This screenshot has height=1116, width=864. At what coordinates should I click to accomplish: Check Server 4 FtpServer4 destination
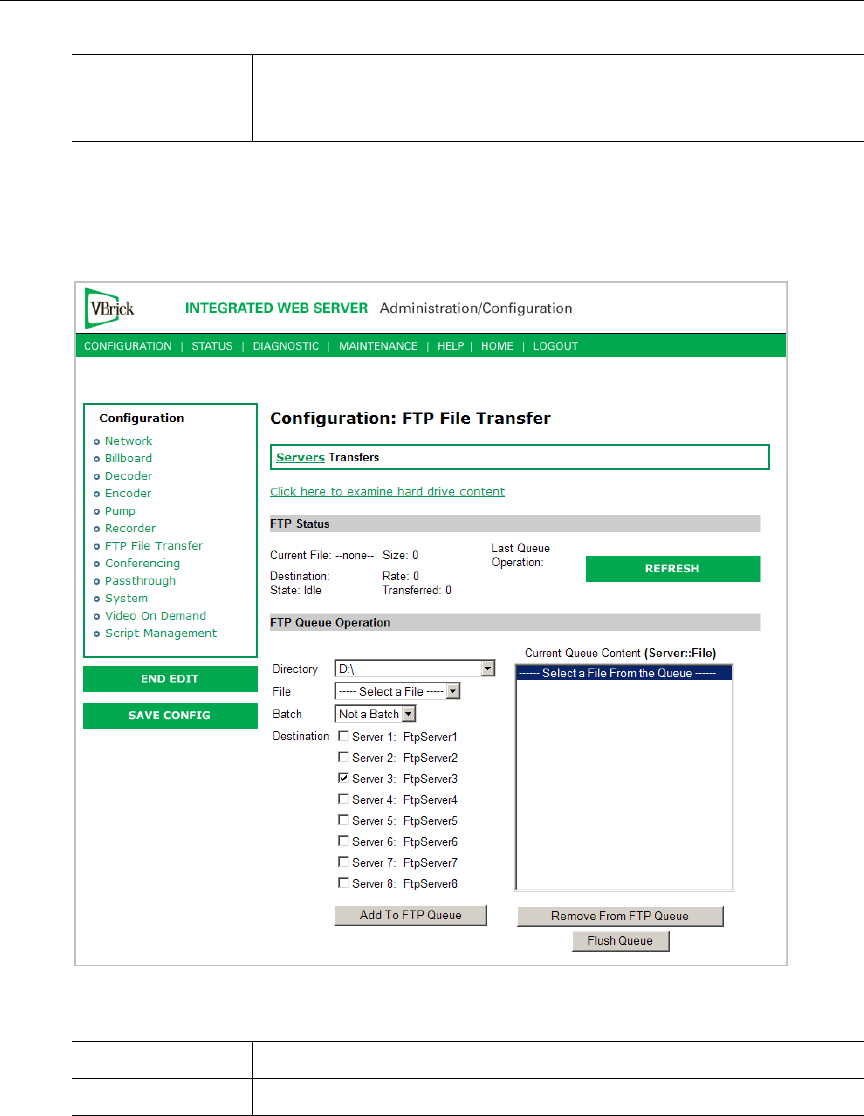point(344,799)
